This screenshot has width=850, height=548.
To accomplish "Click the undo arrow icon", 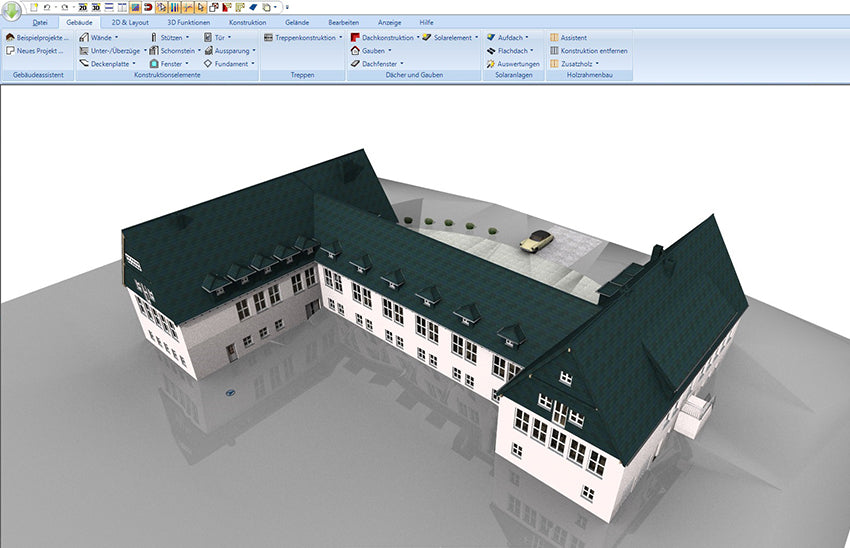I will (46, 7).
